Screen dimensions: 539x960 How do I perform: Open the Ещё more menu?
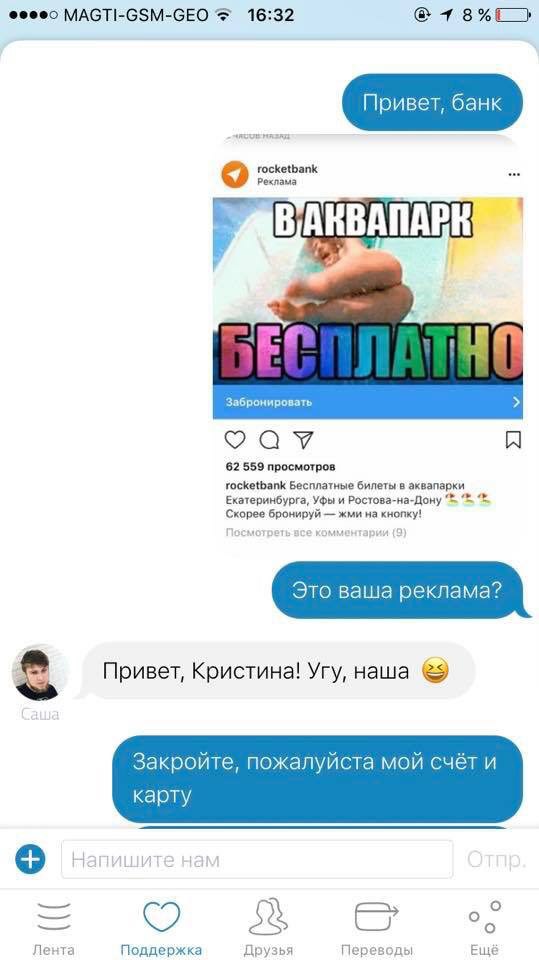click(x=484, y=927)
